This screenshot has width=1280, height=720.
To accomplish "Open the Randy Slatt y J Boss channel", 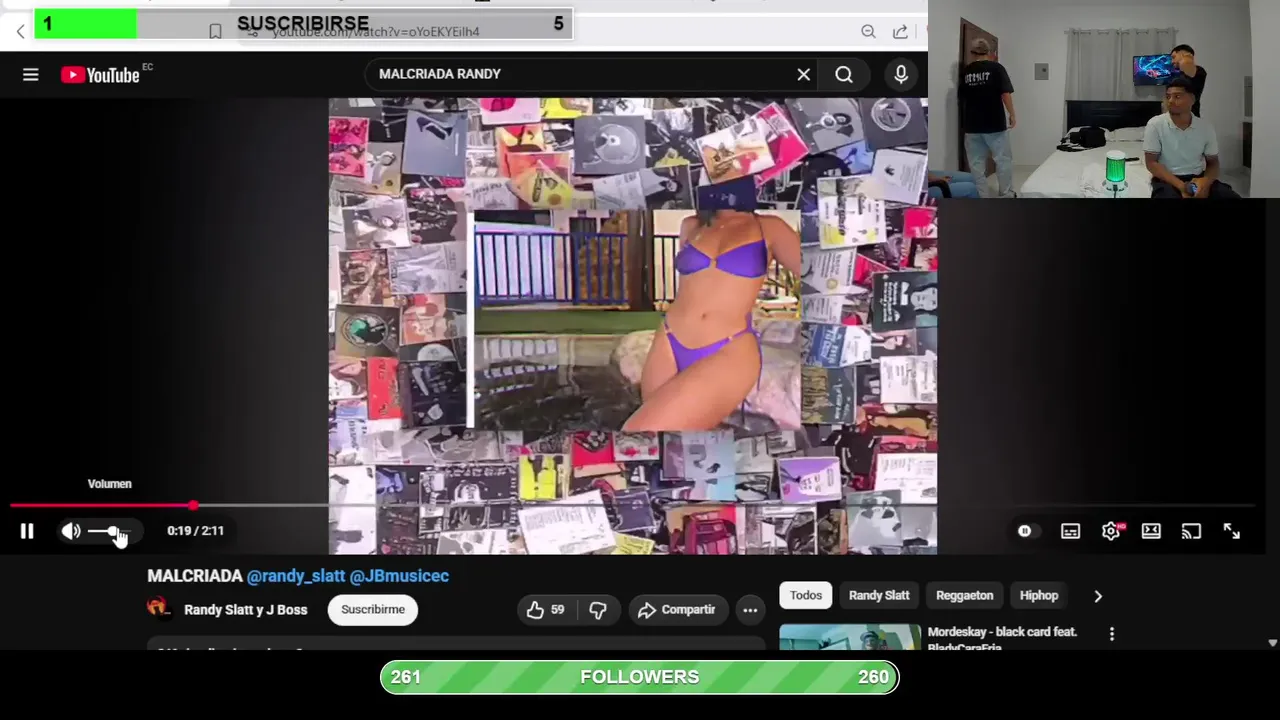I will click(x=245, y=610).
